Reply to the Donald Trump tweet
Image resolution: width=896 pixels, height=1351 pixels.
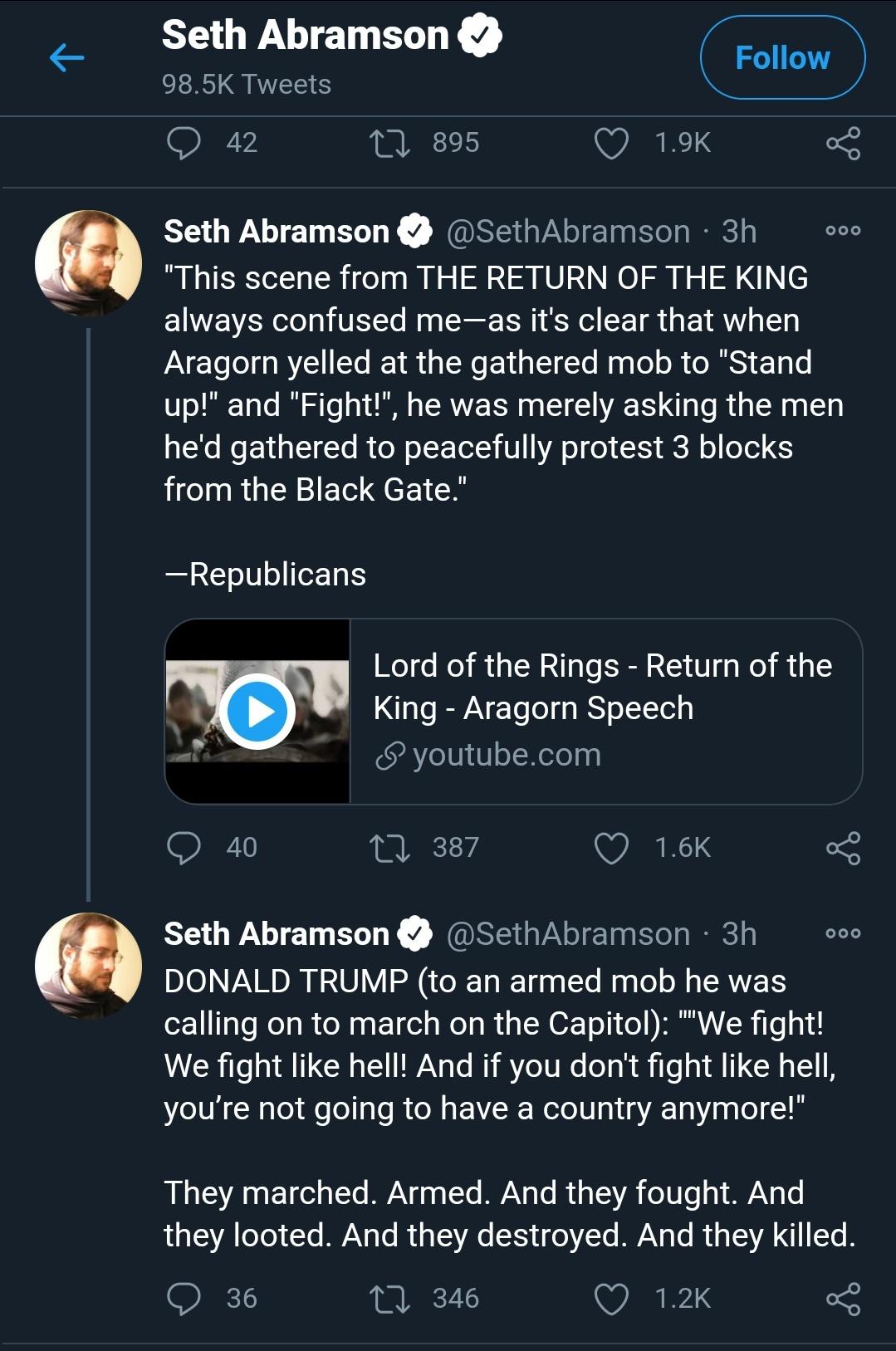[x=184, y=1299]
